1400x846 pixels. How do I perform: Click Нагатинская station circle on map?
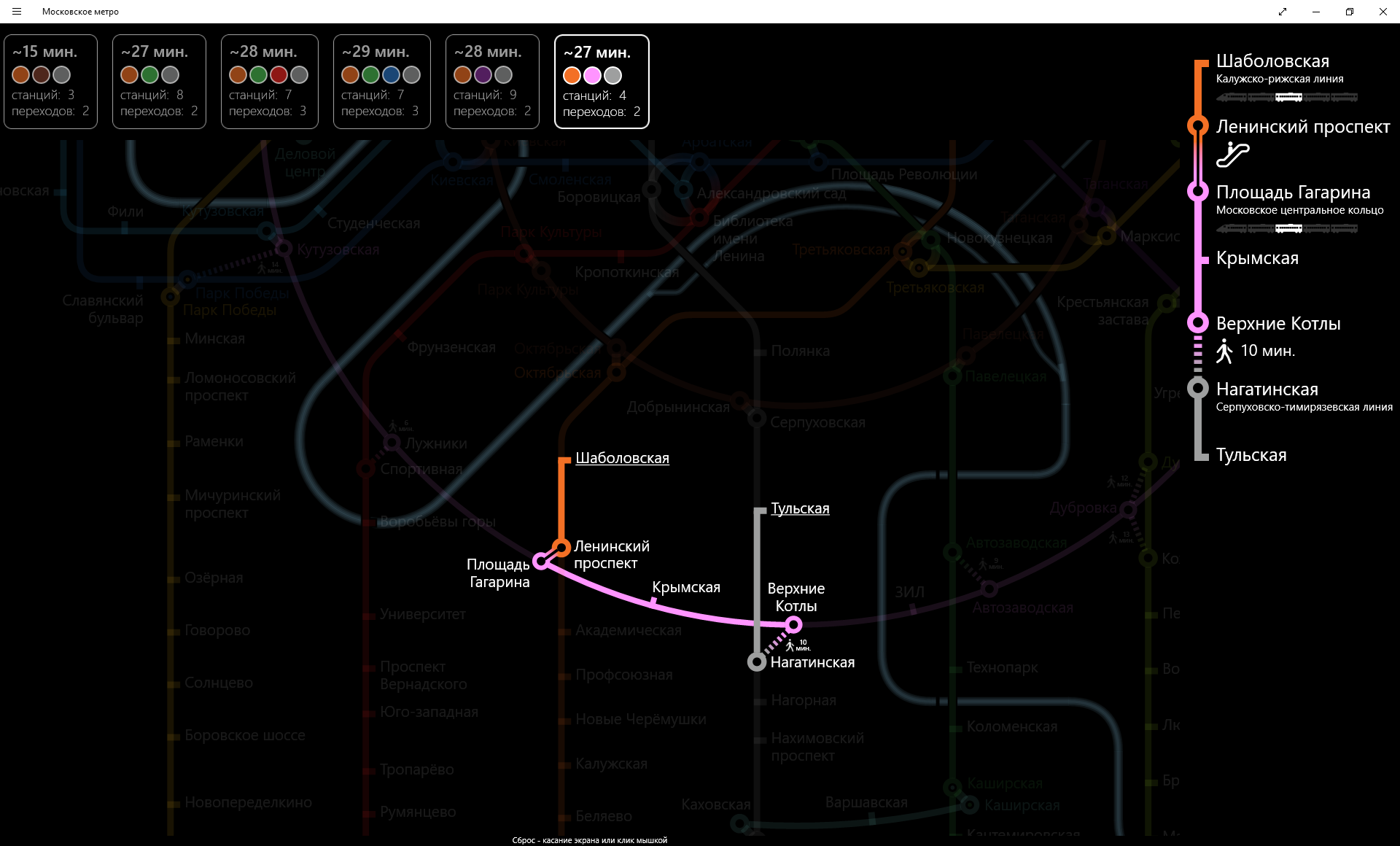point(757,661)
